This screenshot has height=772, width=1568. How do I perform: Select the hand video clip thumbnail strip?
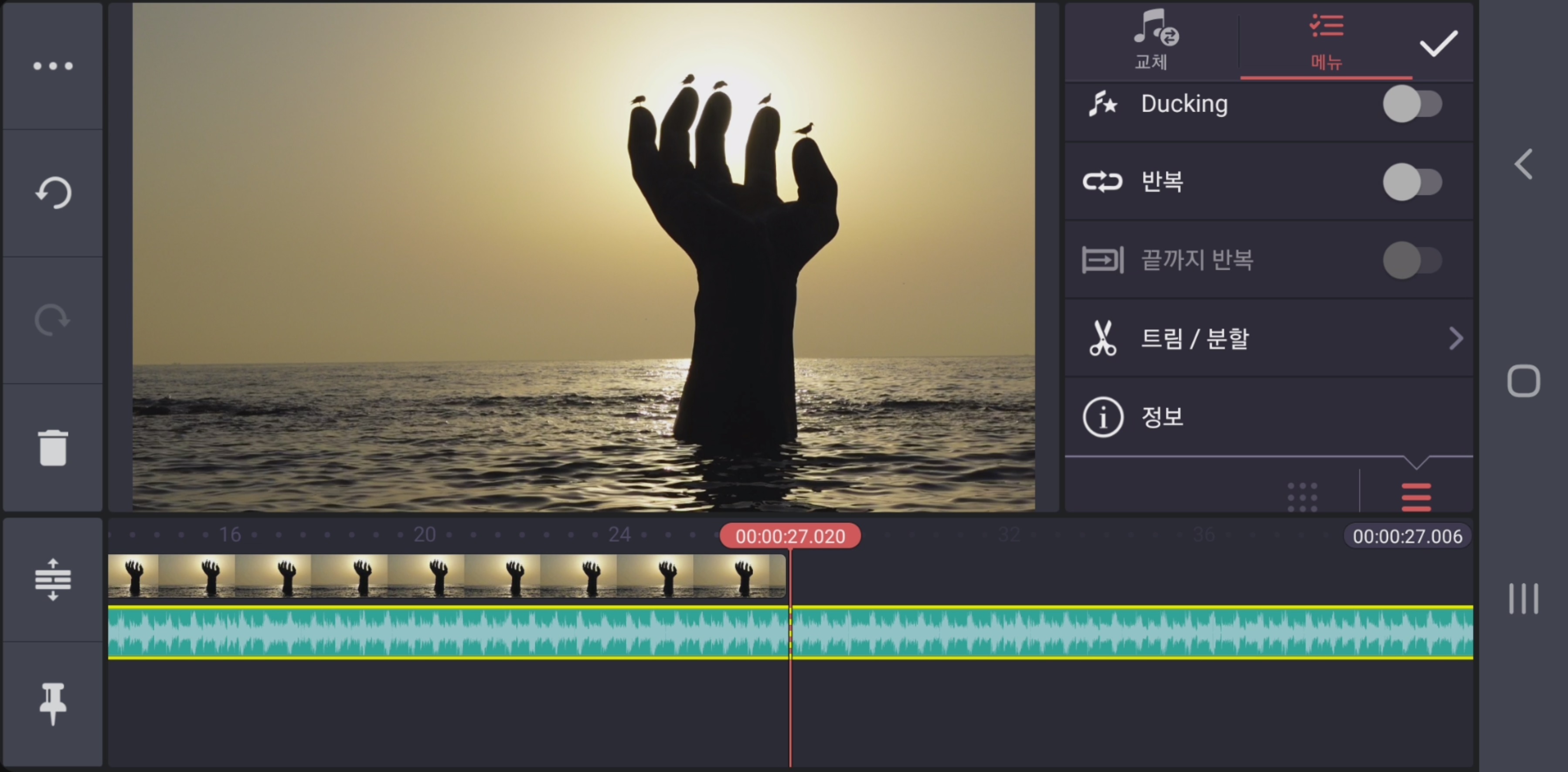click(446, 575)
